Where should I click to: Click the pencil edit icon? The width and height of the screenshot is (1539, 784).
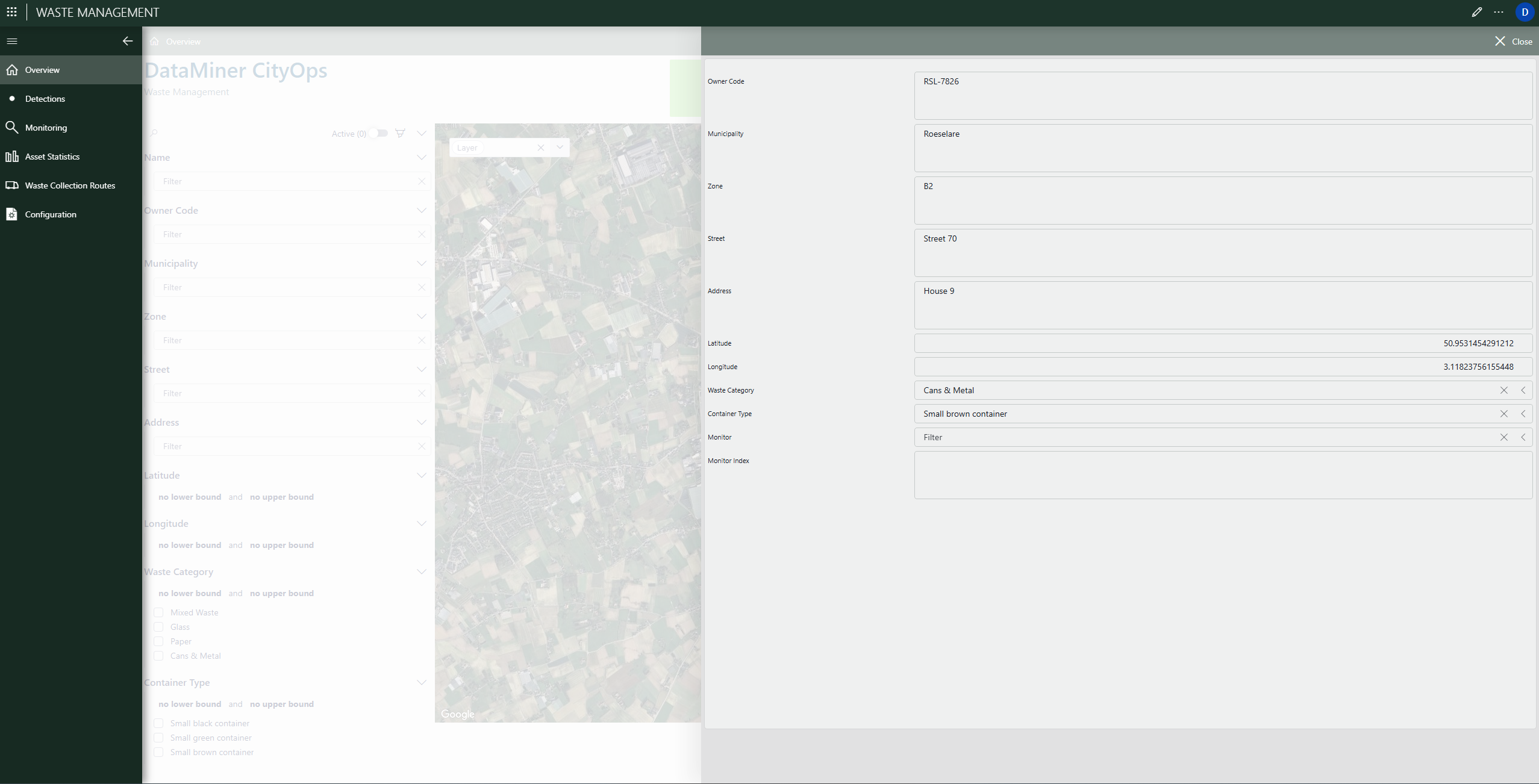click(1476, 12)
